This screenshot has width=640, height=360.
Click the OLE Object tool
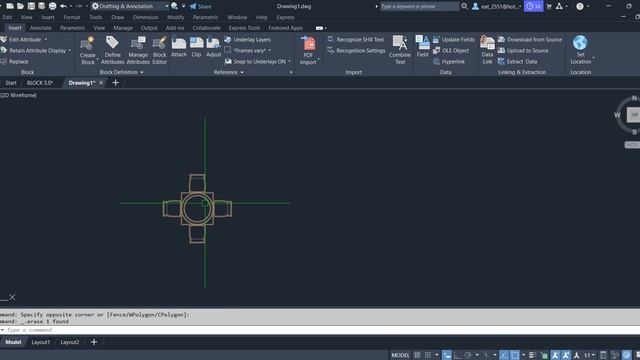pos(451,51)
